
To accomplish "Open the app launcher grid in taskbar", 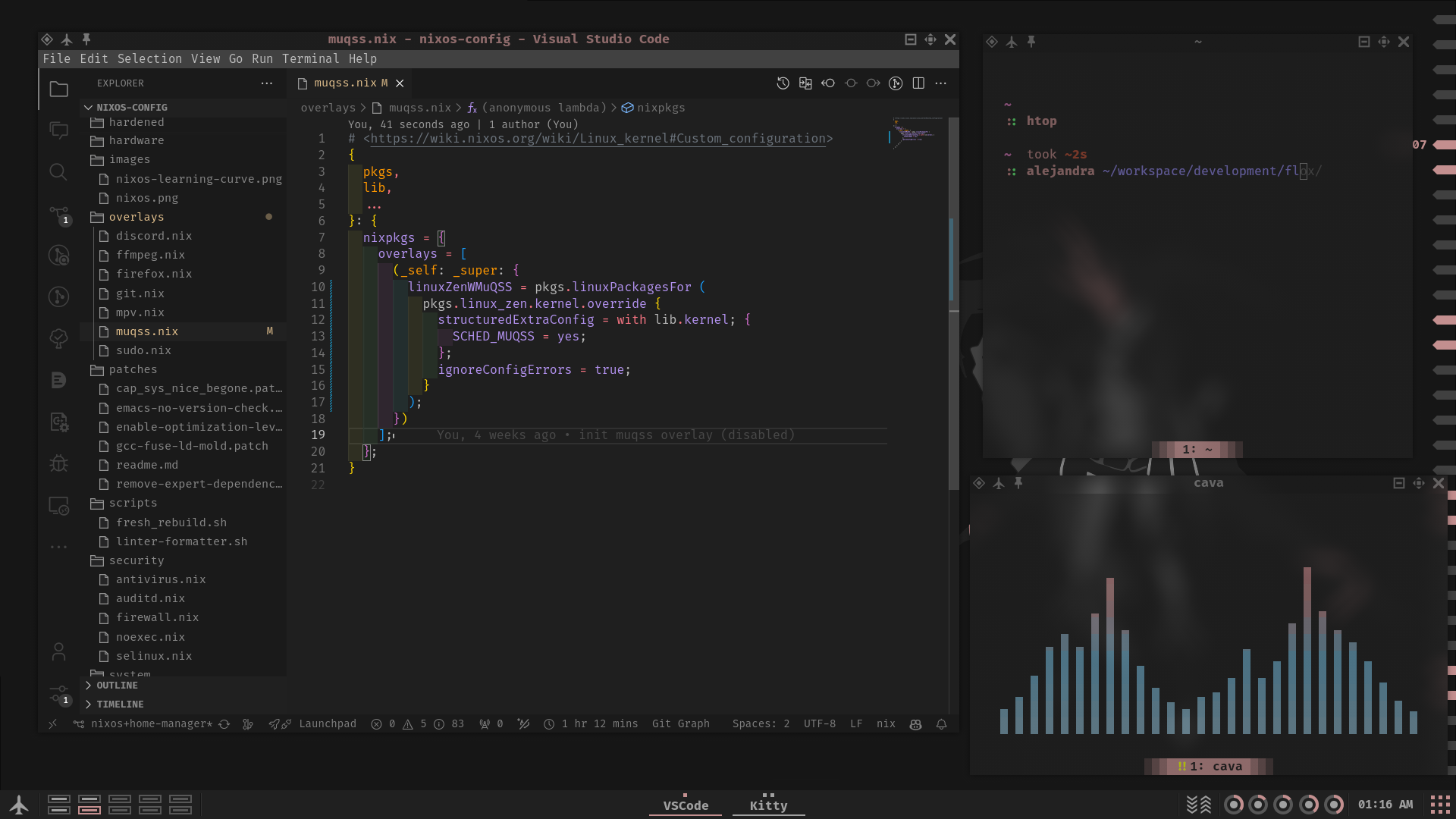I will pos(1440,805).
